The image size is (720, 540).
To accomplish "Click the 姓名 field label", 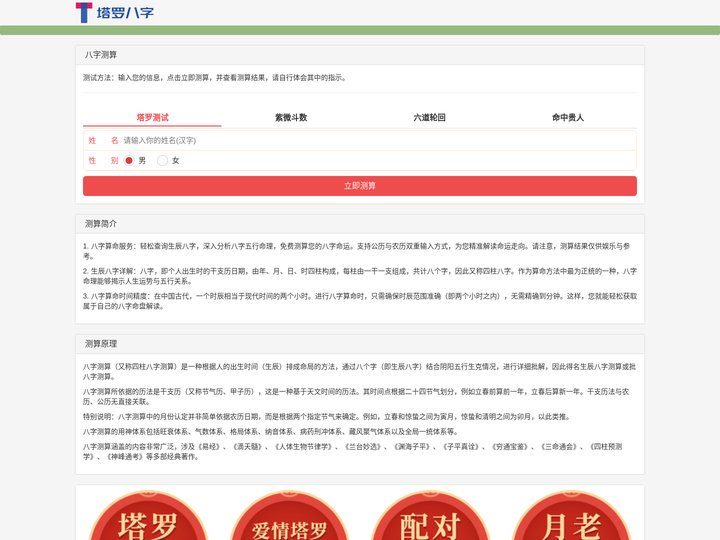I will [x=103, y=141].
